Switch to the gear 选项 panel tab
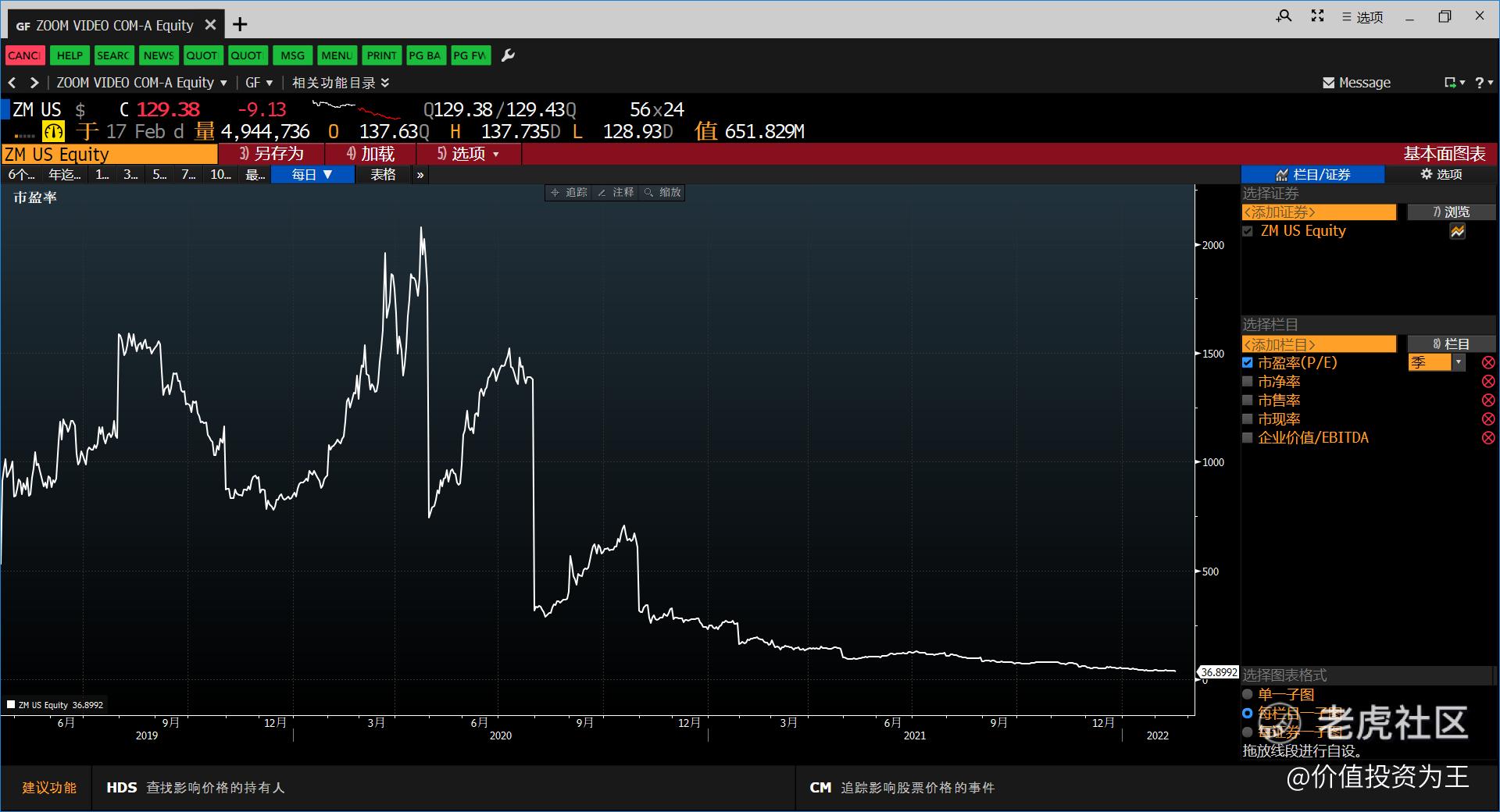This screenshot has height=812, width=1500. coord(1441,175)
